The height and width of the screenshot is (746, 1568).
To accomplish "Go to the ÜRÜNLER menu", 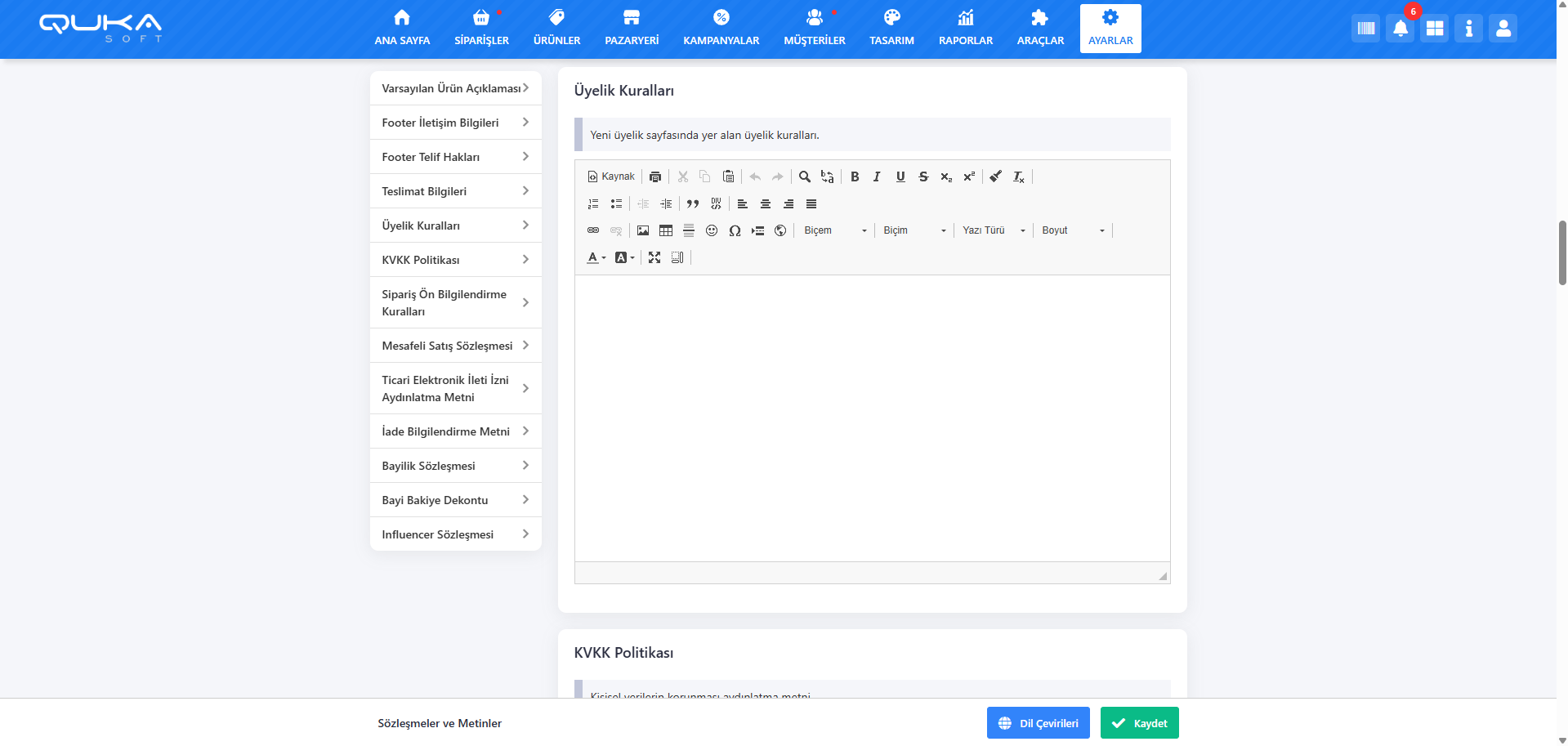I will (x=556, y=29).
